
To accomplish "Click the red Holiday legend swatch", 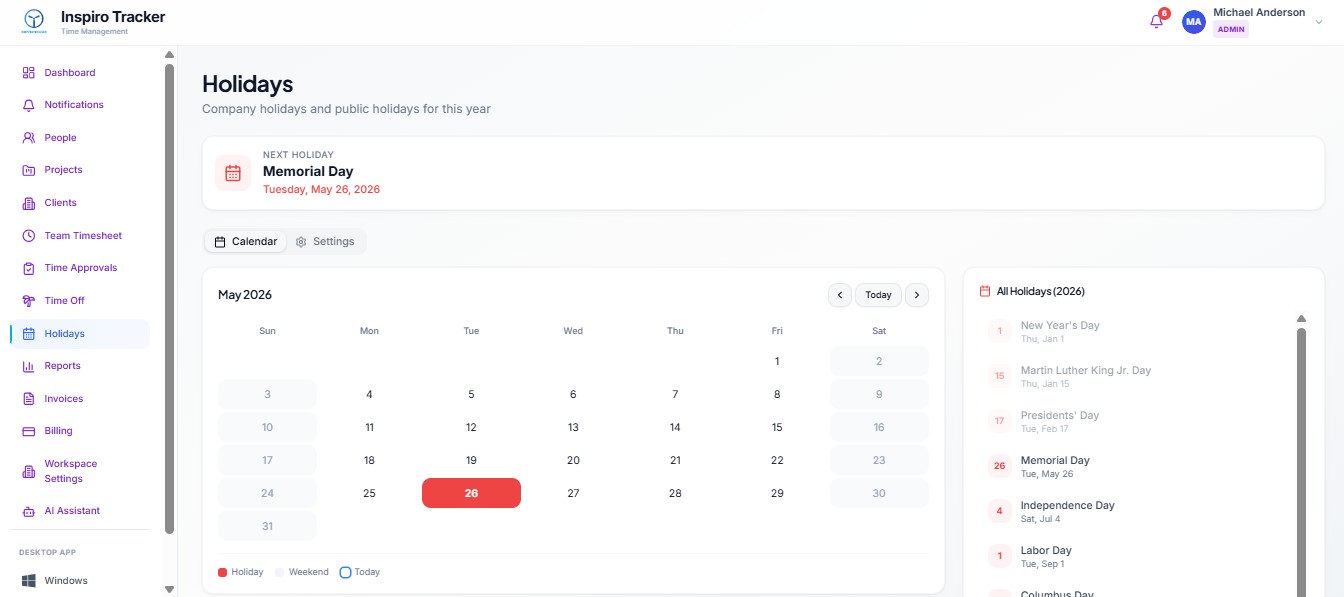I will 222,572.
